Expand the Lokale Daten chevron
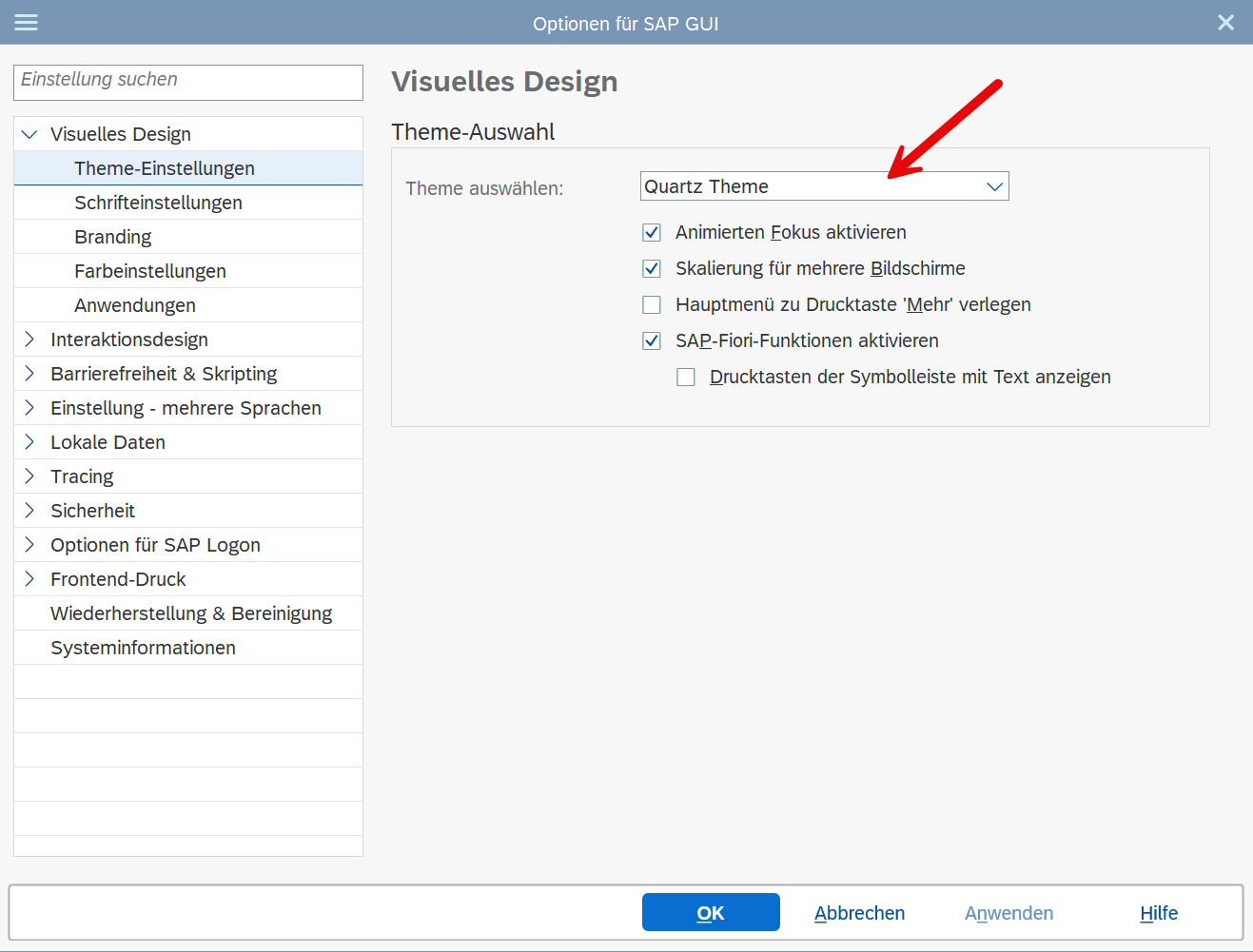Screen dimensions: 1253x952 point(29,442)
